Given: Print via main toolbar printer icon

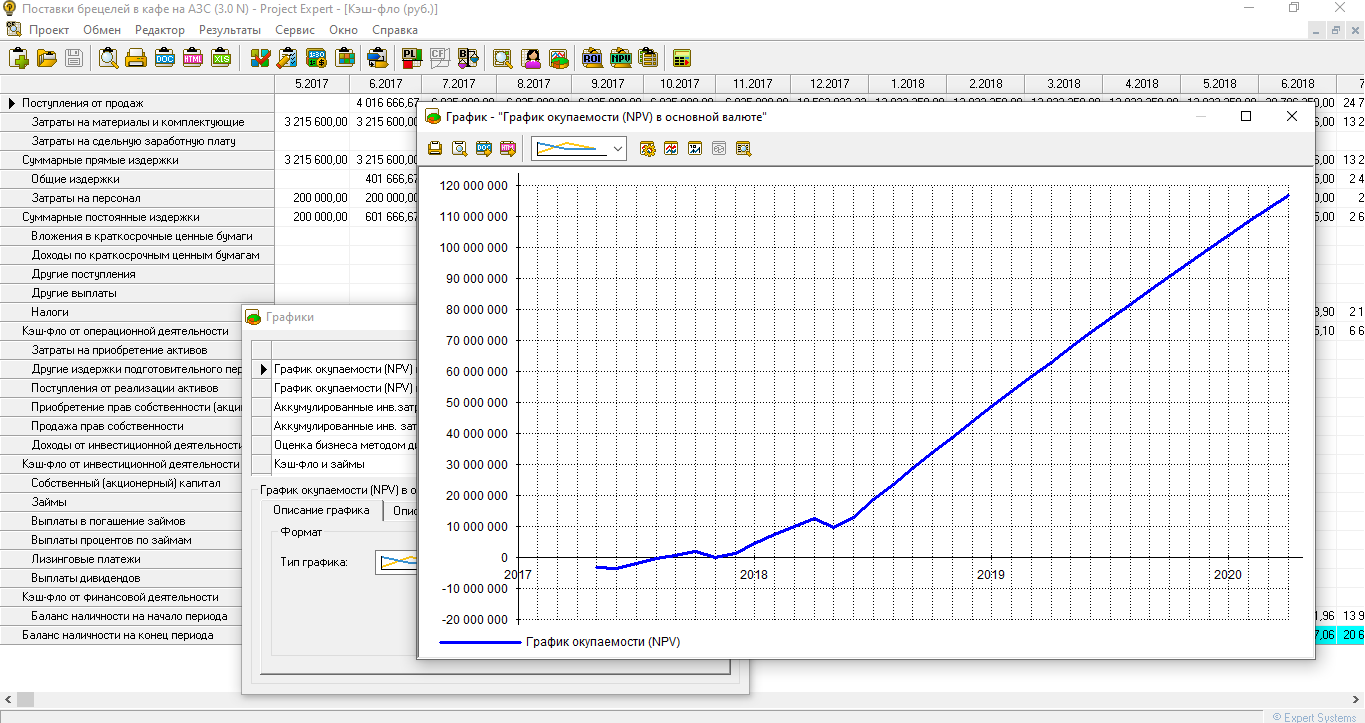Looking at the screenshot, I should coord(136,57).
